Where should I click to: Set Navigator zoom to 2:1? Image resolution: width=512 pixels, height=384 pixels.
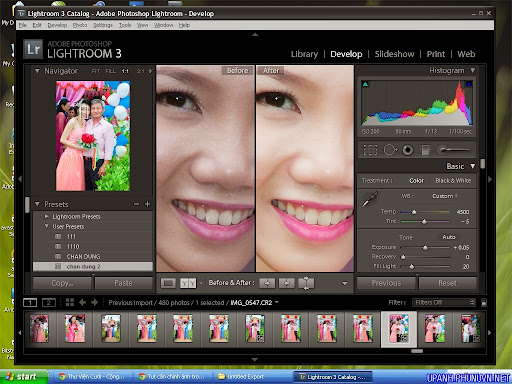tap(141, 71)
